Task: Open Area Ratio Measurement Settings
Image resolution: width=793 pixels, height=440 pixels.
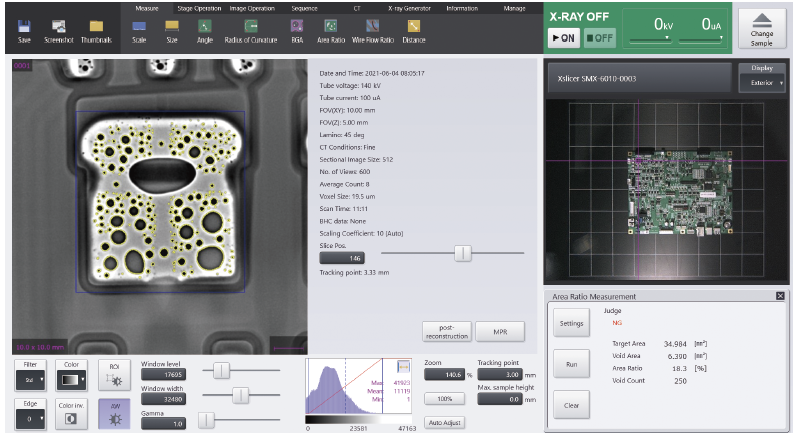Action: pos(571,323)
